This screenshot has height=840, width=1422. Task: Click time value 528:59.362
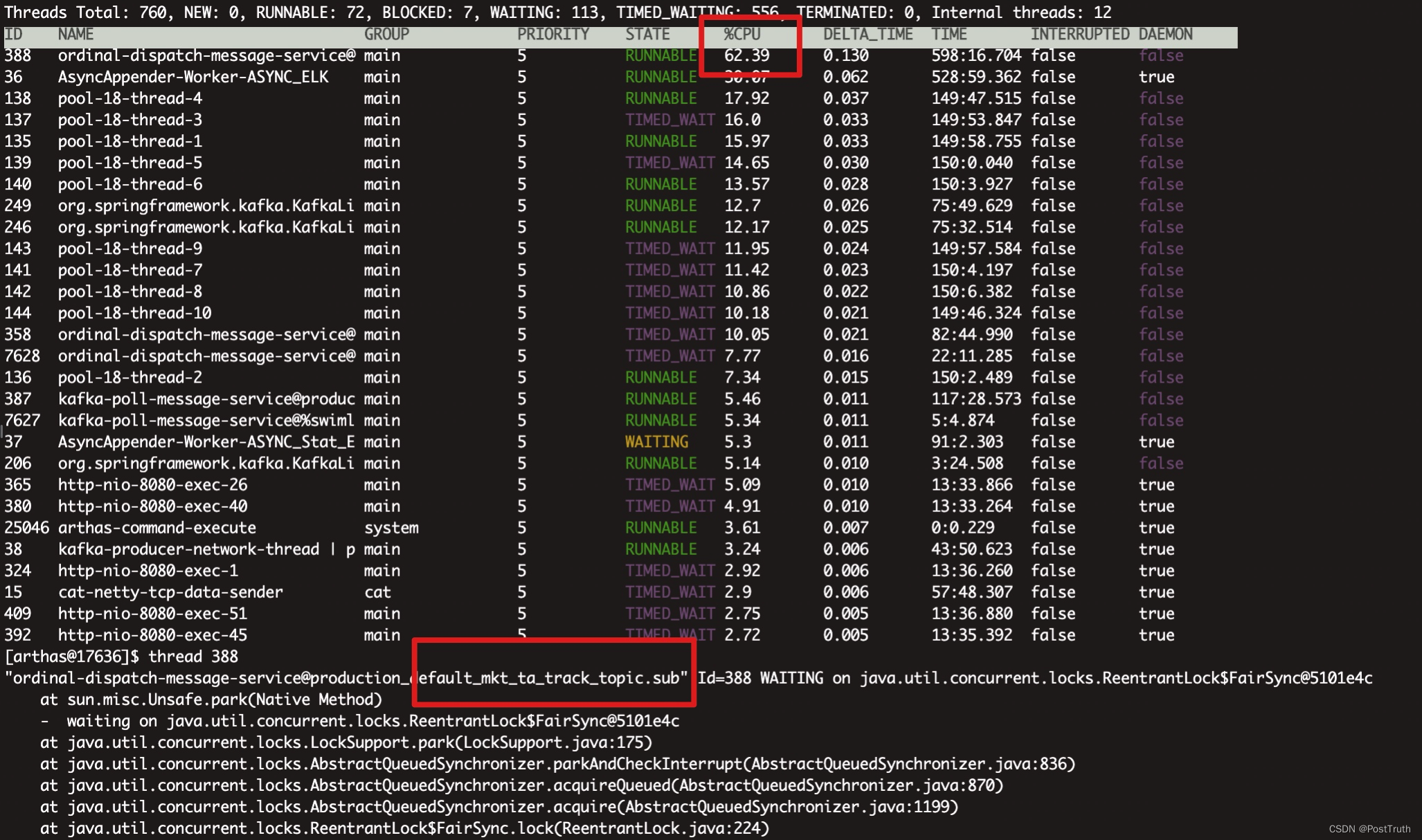click(x=976, y=77)
